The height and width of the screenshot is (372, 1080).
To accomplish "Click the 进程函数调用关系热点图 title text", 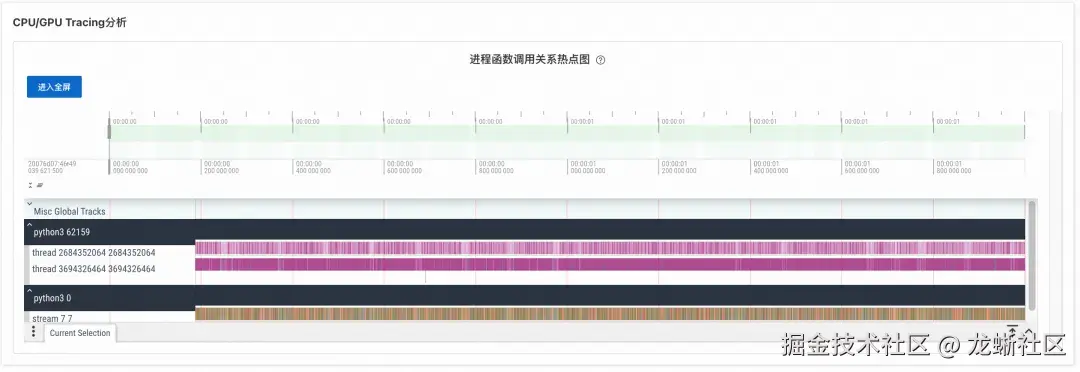I will coord(530,60).
